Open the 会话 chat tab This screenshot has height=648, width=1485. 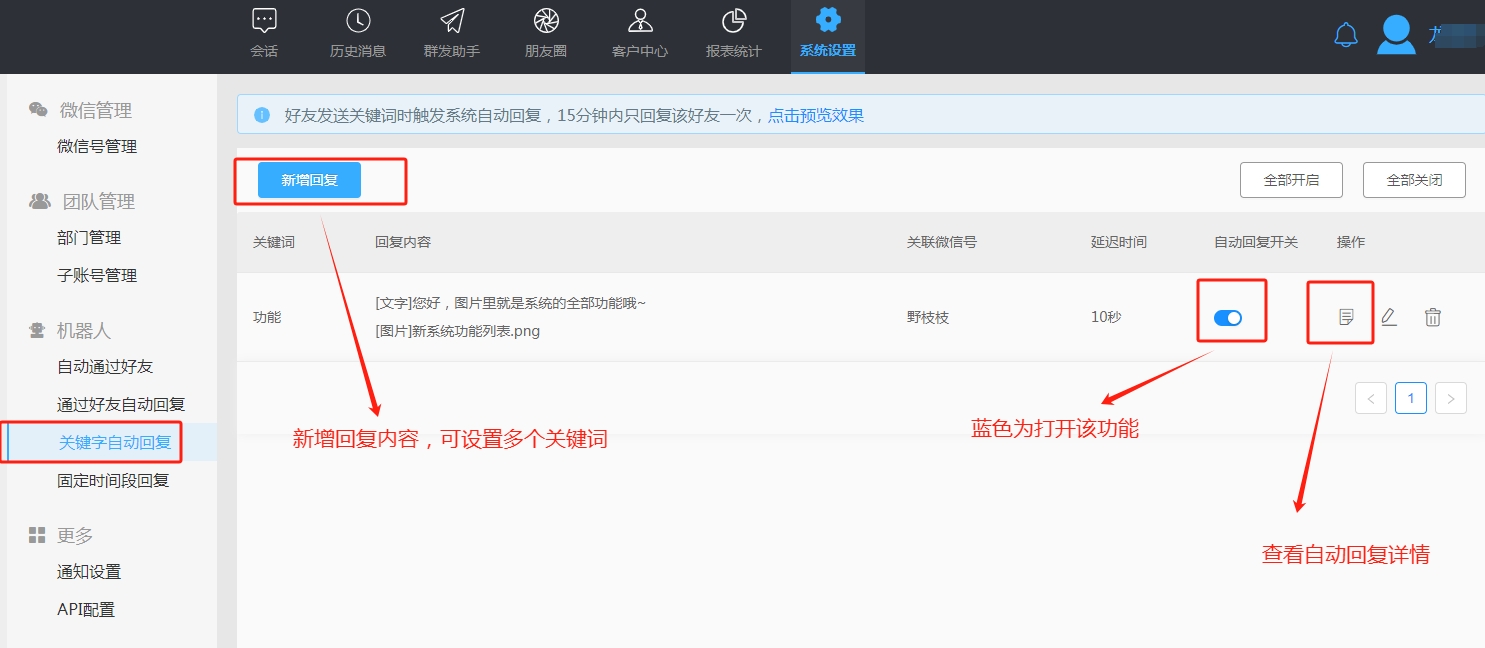264,34
